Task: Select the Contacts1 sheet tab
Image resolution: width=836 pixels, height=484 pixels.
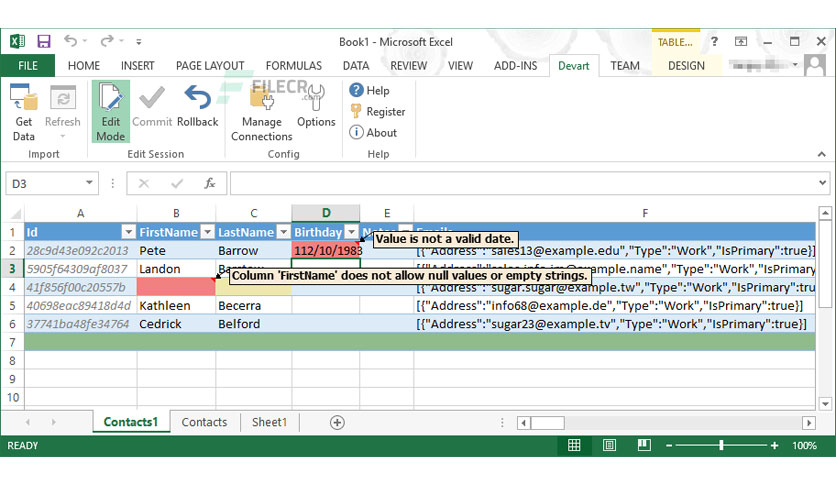Action: (x=131, y=422)
